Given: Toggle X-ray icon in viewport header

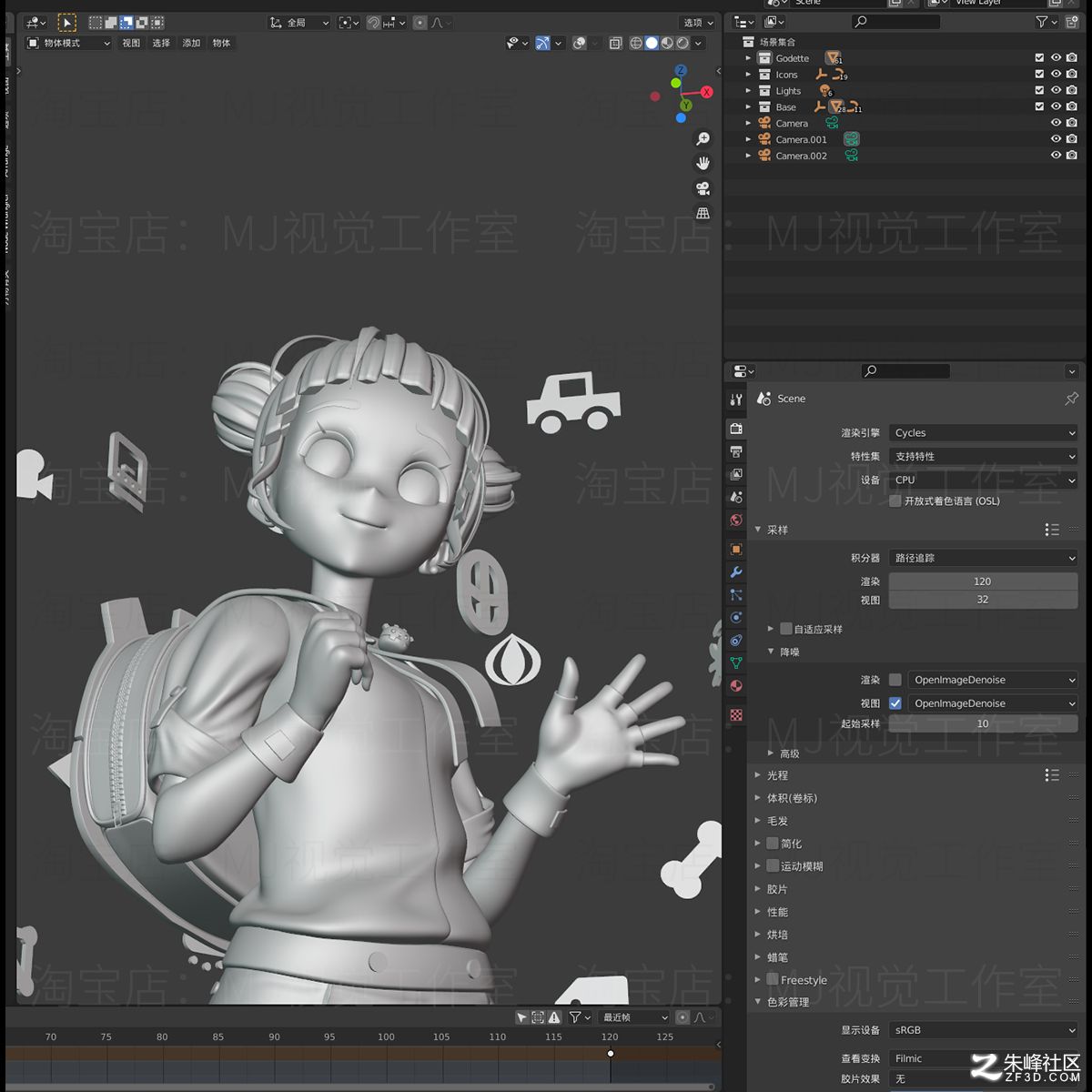Looking at the screenshot, I should point(615,44).
